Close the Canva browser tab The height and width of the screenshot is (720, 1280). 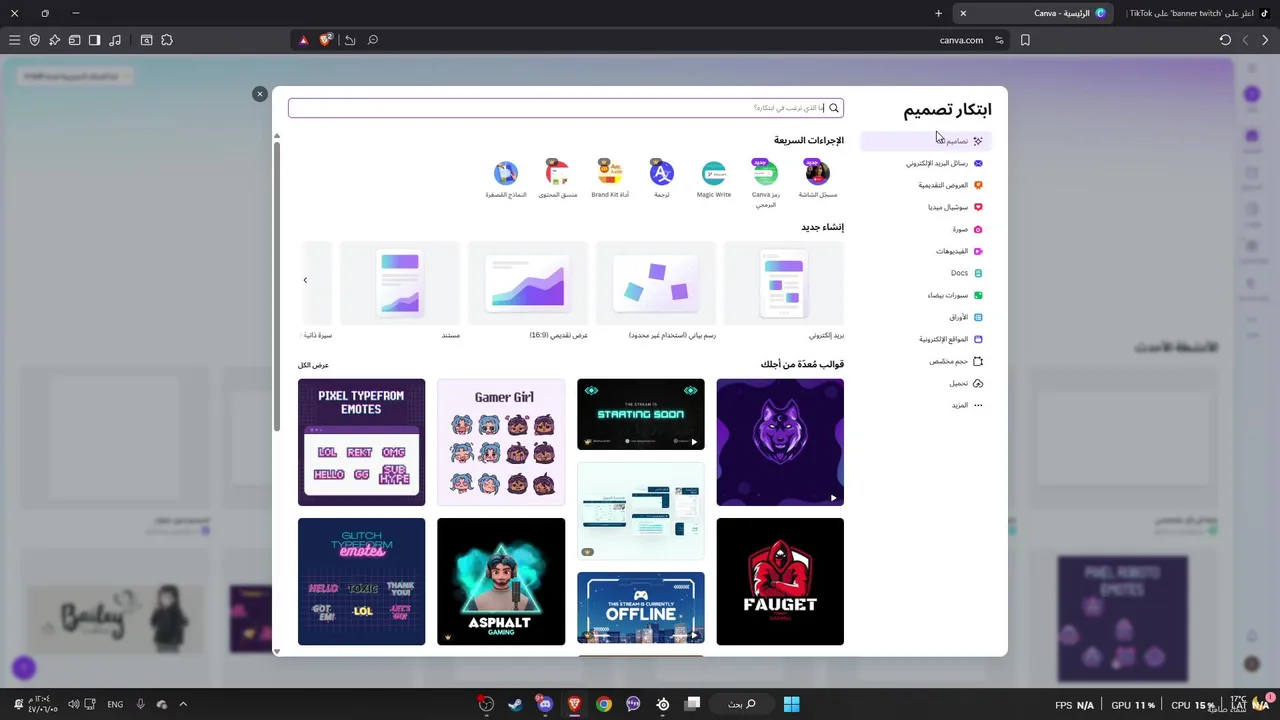tap(963, 13)
